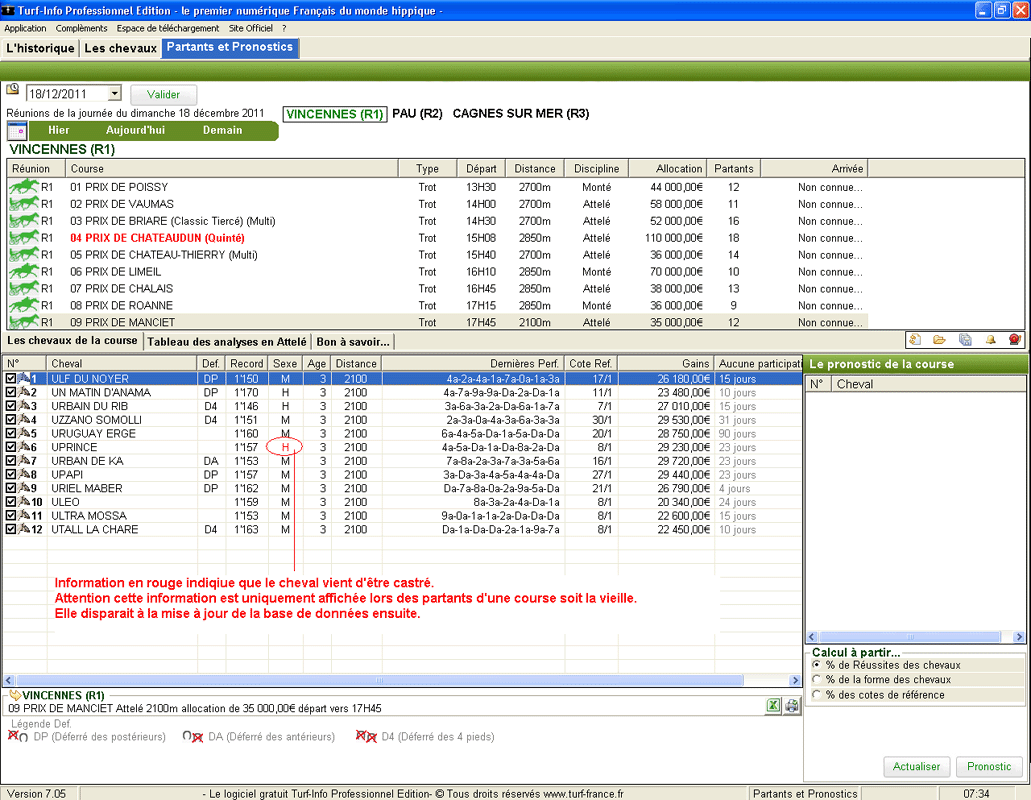Sort by the Cote Réf. column header
This screenshot has width=1031, height=800.
[590, 364]
